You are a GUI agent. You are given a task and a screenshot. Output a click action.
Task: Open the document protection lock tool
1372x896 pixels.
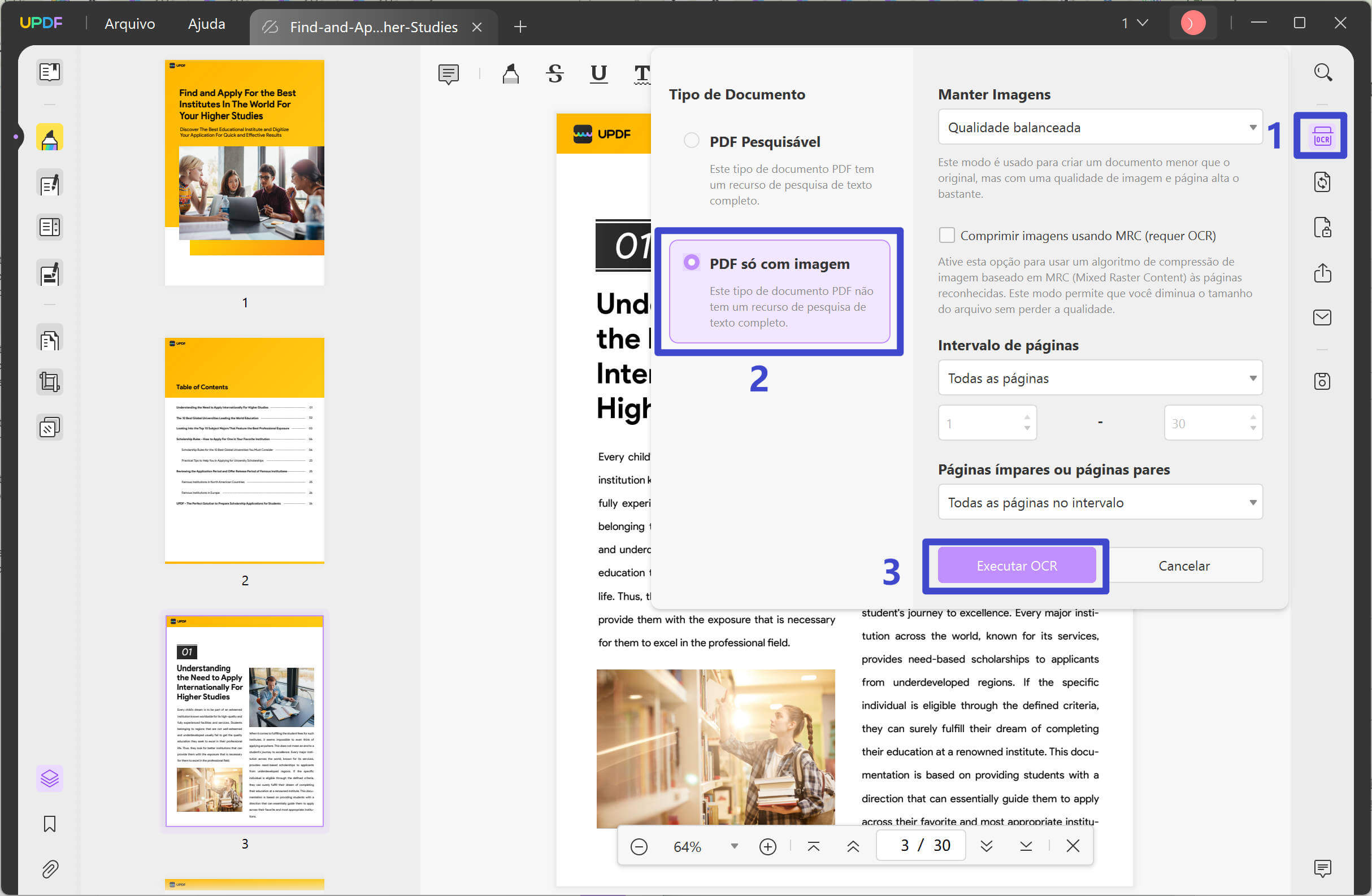1322,227
